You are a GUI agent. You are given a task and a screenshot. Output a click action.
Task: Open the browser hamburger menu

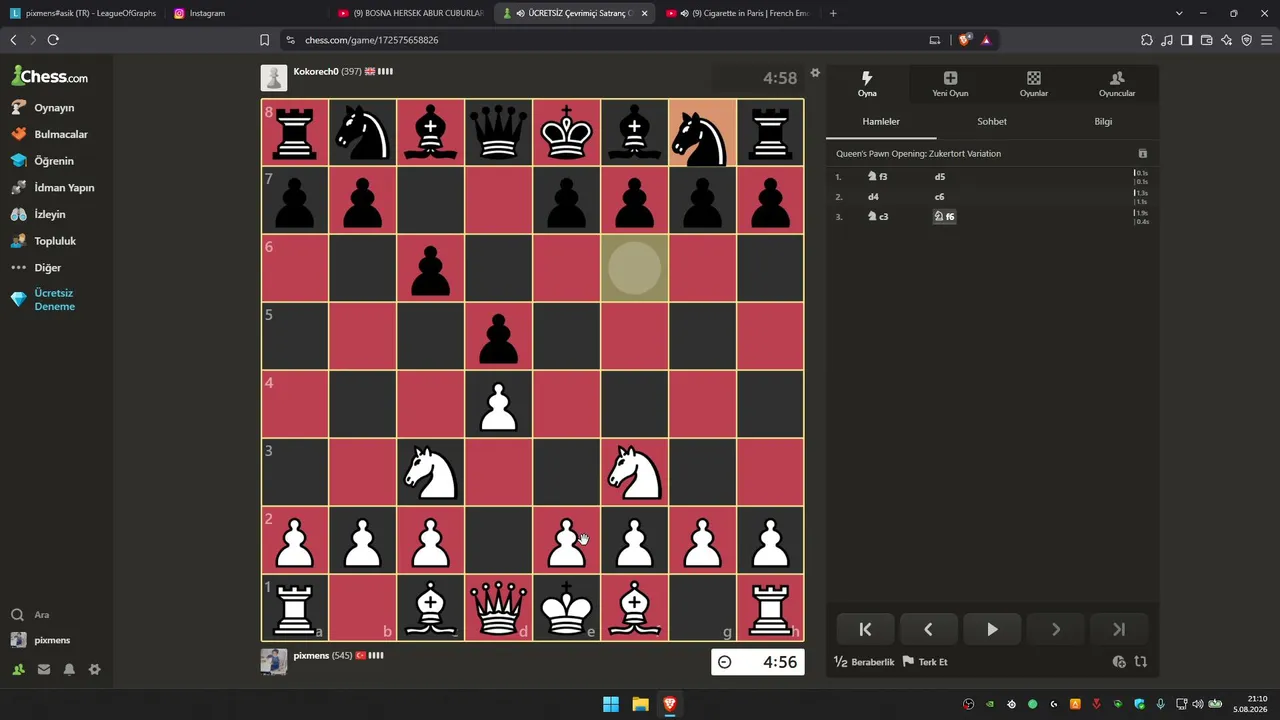(x=1266, y=40)
